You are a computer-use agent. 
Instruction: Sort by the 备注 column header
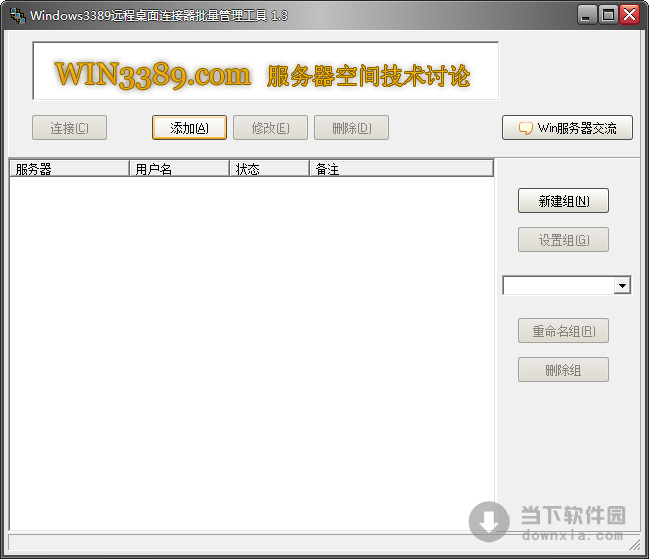pos(401,168)
